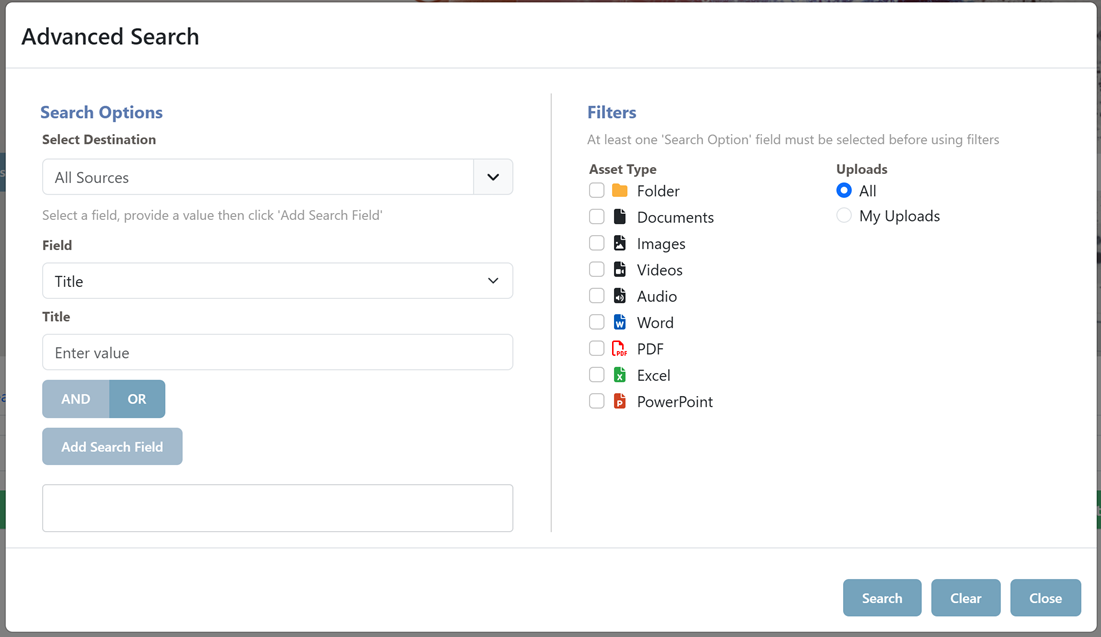This screenshot has height=637, width=1101.
Task: Click the Search Options heading
Action: 101,112
